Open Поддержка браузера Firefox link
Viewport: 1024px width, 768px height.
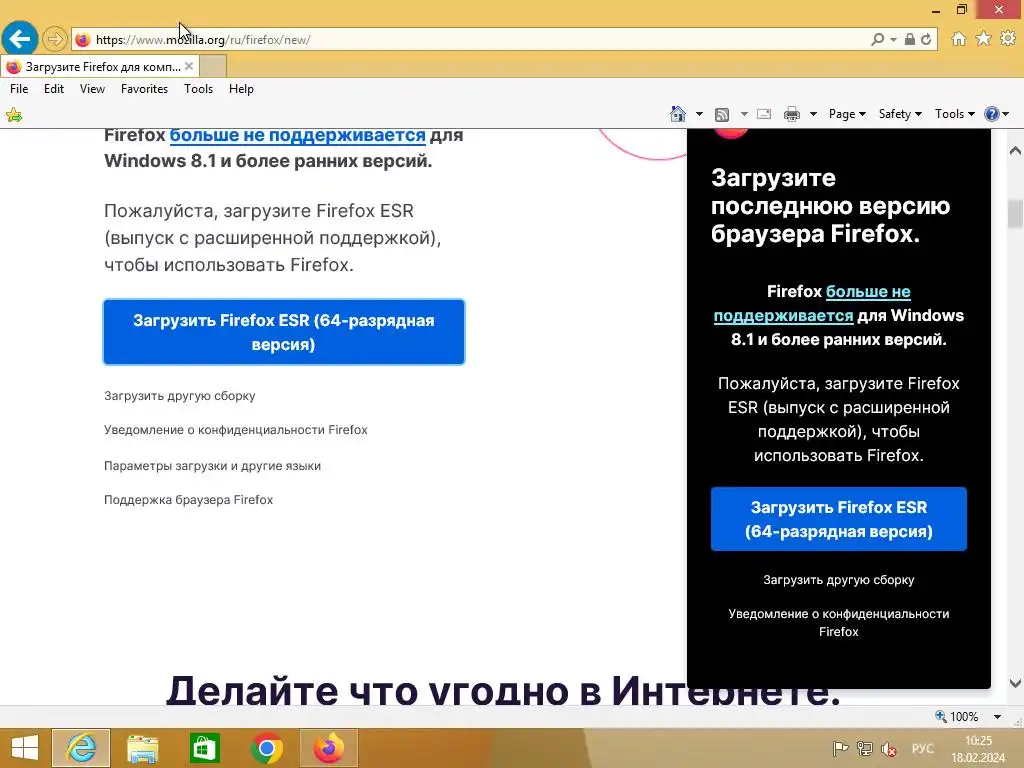coord(188,500)
